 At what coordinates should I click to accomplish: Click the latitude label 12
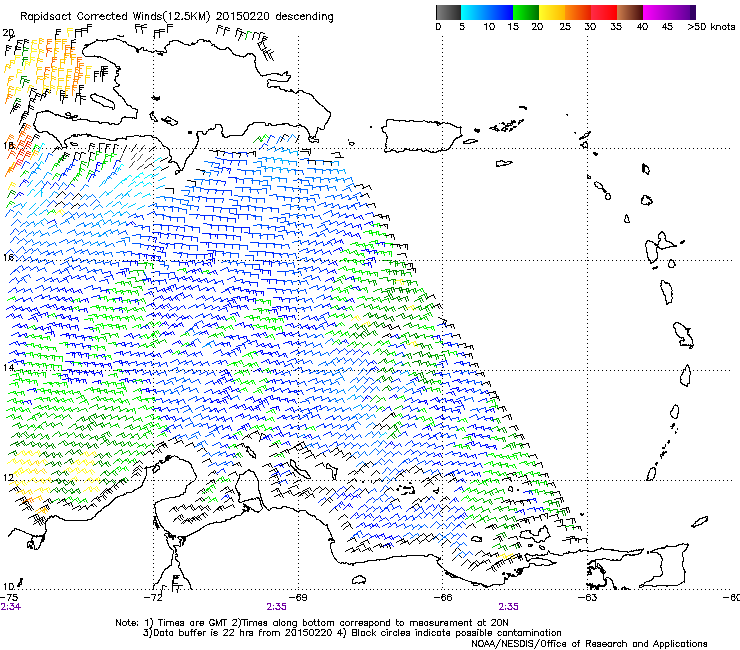point(8,478)
